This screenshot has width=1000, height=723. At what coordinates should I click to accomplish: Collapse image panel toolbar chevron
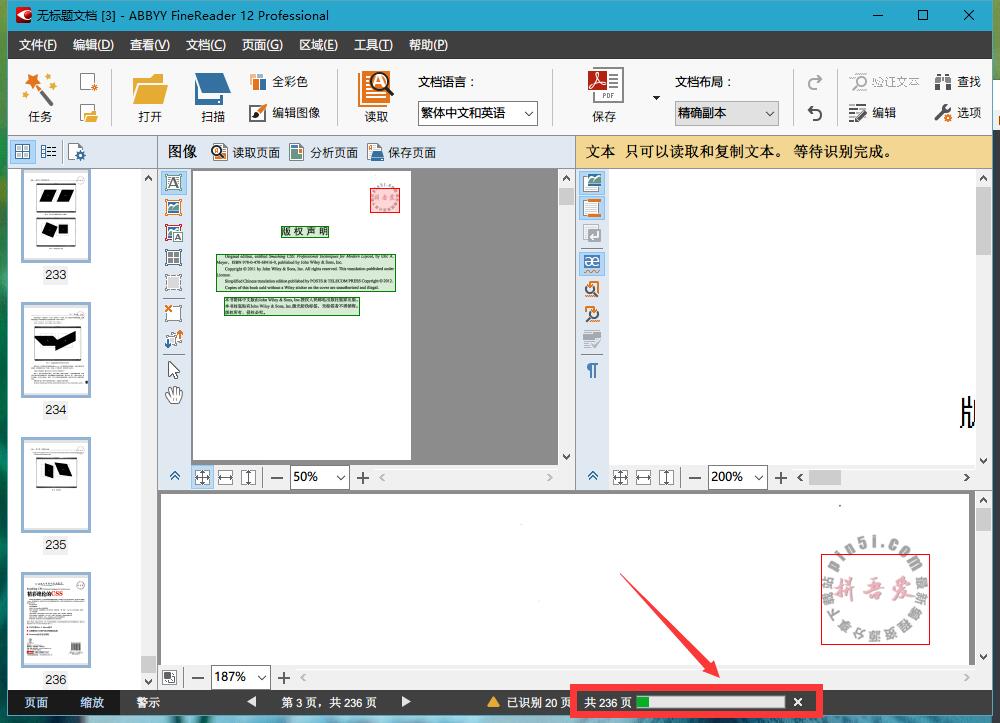175,476
